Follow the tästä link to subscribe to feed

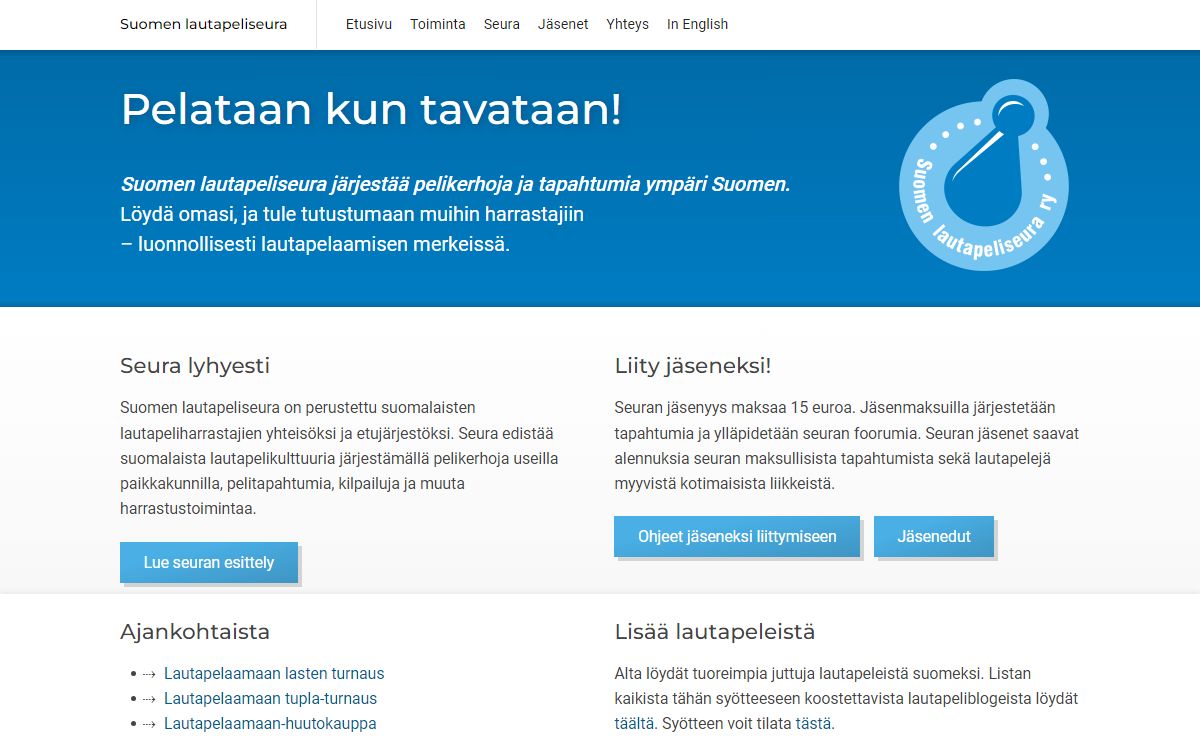[x=813, y=723]
